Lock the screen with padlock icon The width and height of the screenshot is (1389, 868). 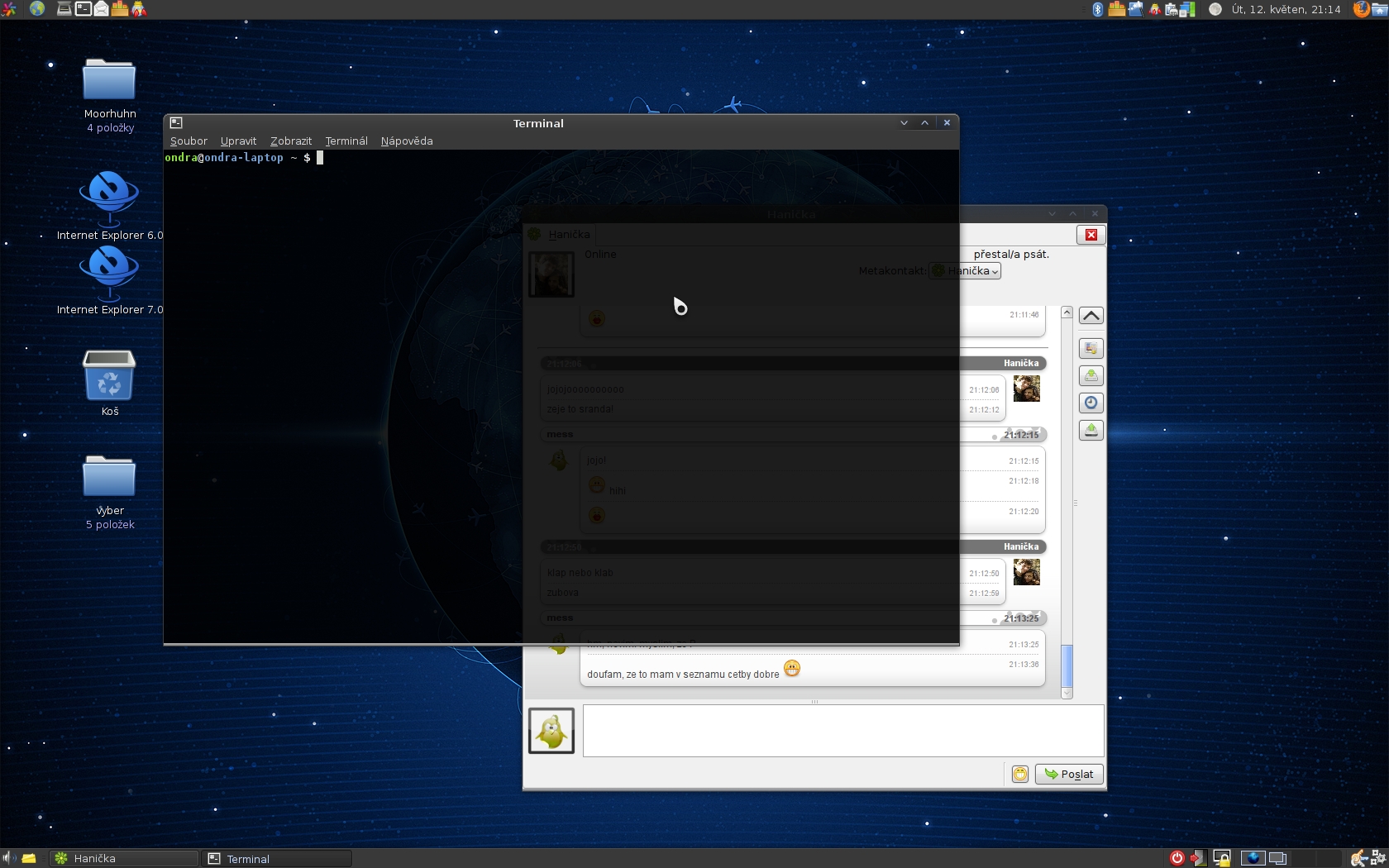(x=1222, y=858)
